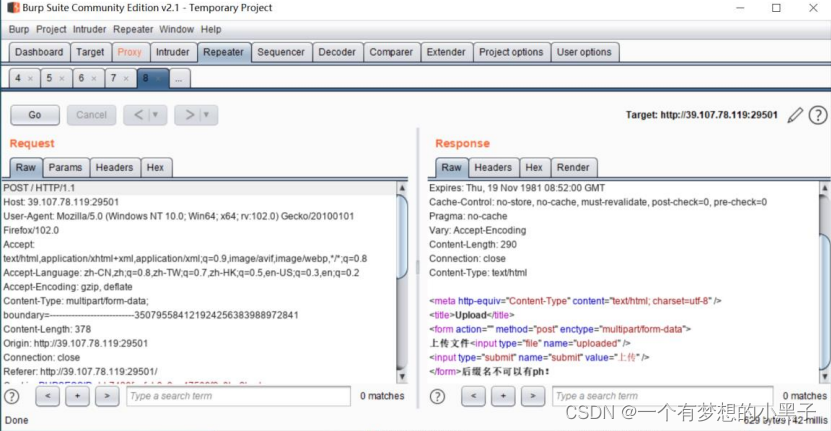The image size is (831, 431).
Task: Go to previous match in request search
Action: pyautogui.click(x=48, y=396)
